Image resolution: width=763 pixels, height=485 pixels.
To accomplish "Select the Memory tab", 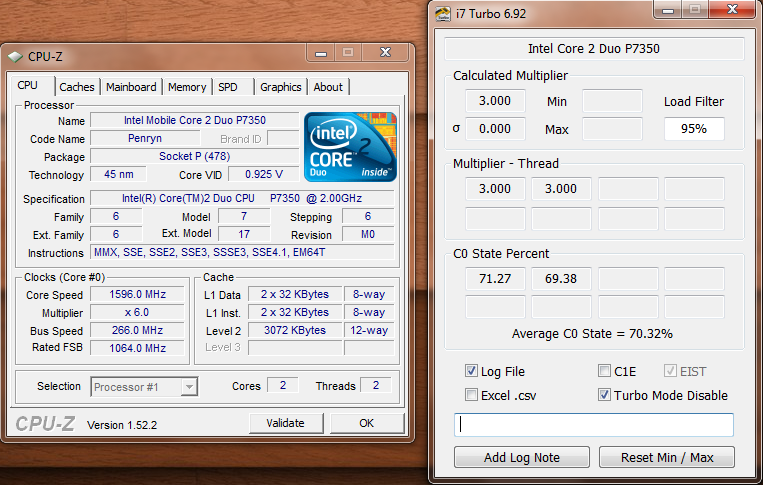I will click(x=187, y=87).
